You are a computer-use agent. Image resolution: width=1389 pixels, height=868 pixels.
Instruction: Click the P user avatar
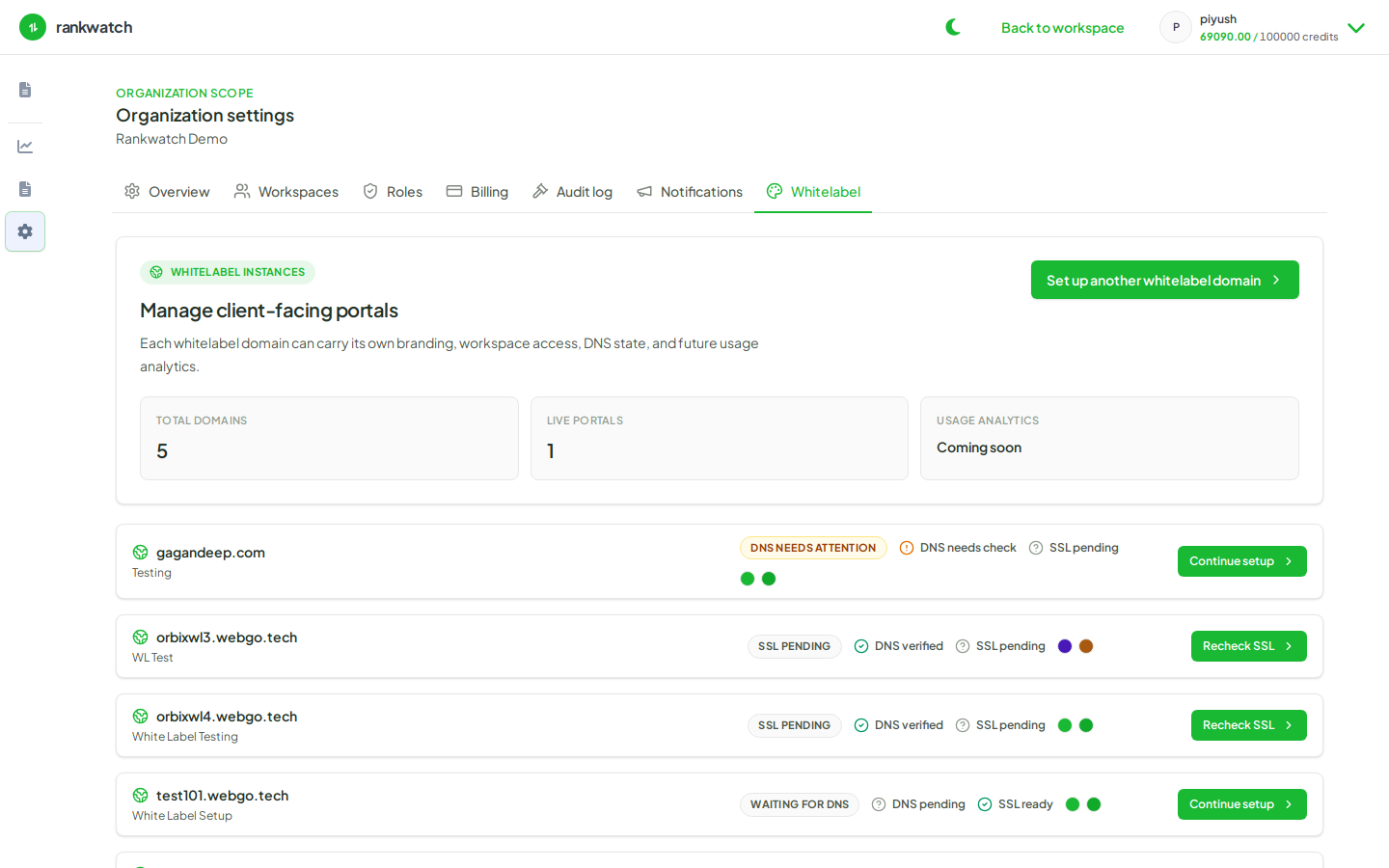pos(1176,27)
